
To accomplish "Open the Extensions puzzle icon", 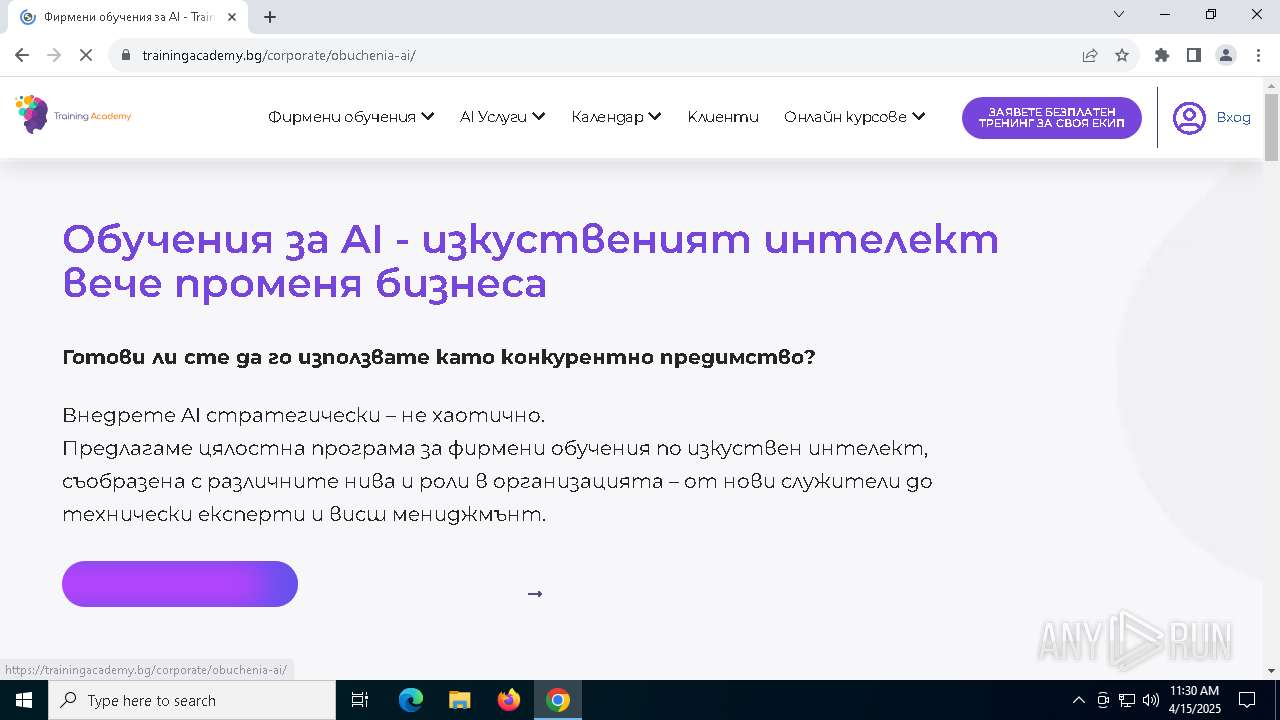I will (1161, 55).
